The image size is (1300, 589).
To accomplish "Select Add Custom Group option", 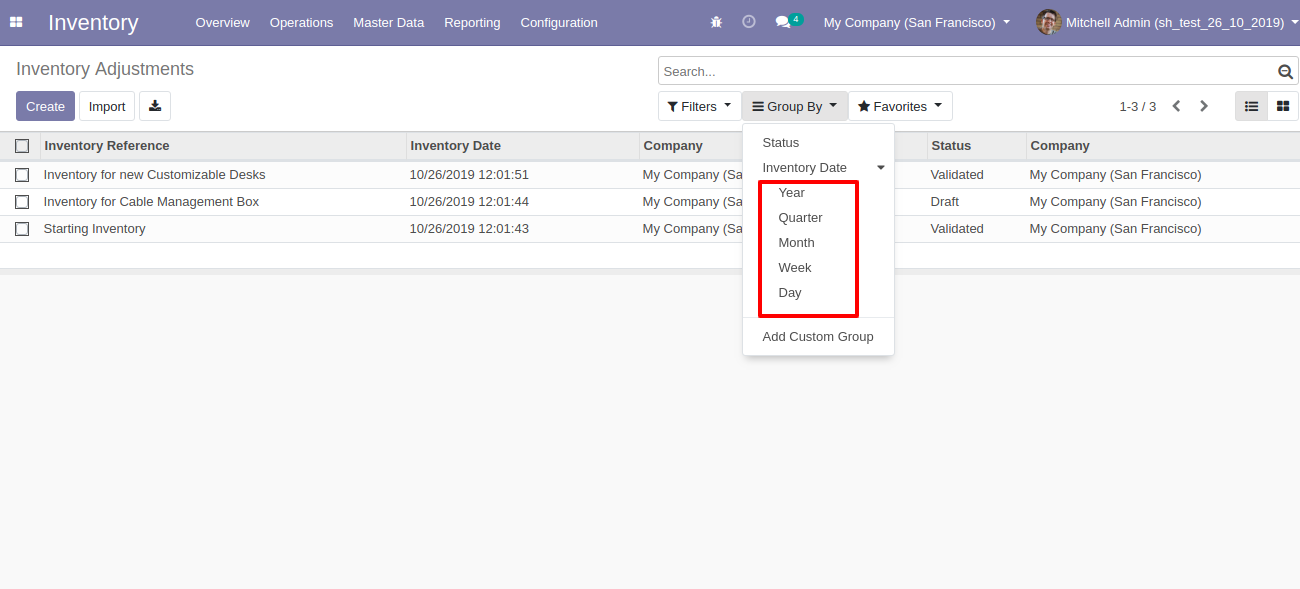I will (818, 337).
